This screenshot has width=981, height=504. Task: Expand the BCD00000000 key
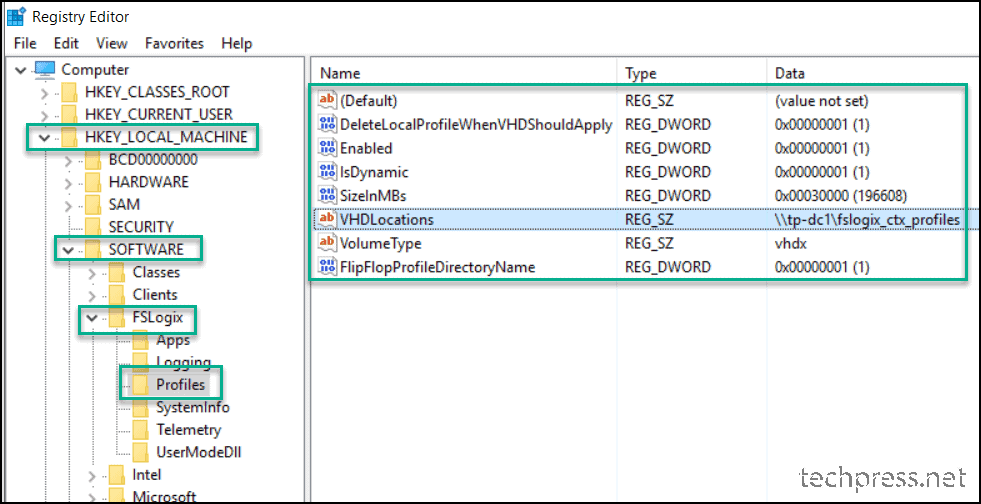click(x=68, y=161)
